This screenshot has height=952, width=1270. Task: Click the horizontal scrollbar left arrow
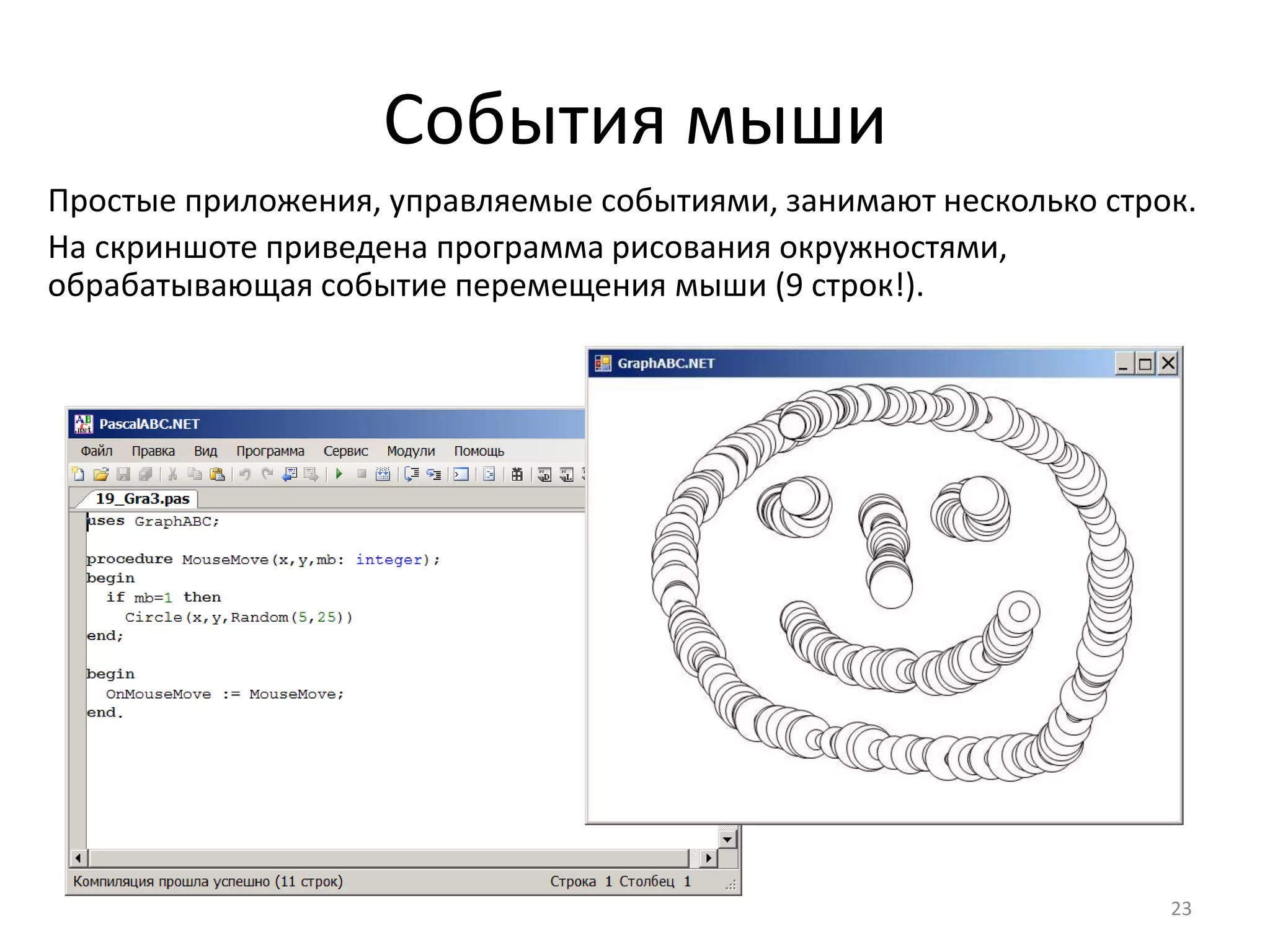[78, 858]
